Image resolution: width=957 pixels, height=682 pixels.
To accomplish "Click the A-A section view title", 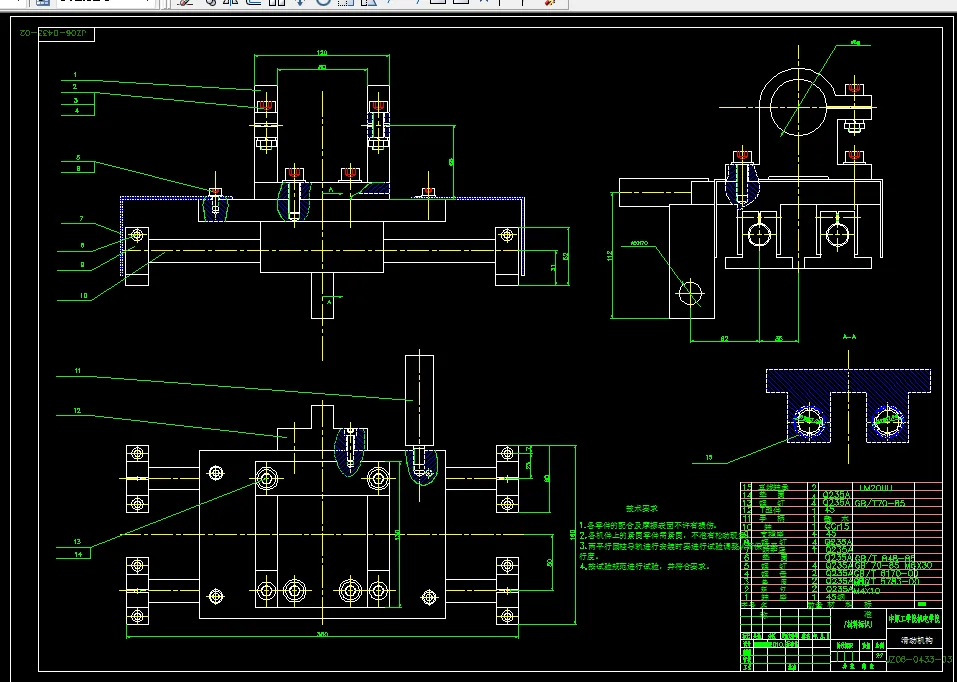I will click(849, 336).
